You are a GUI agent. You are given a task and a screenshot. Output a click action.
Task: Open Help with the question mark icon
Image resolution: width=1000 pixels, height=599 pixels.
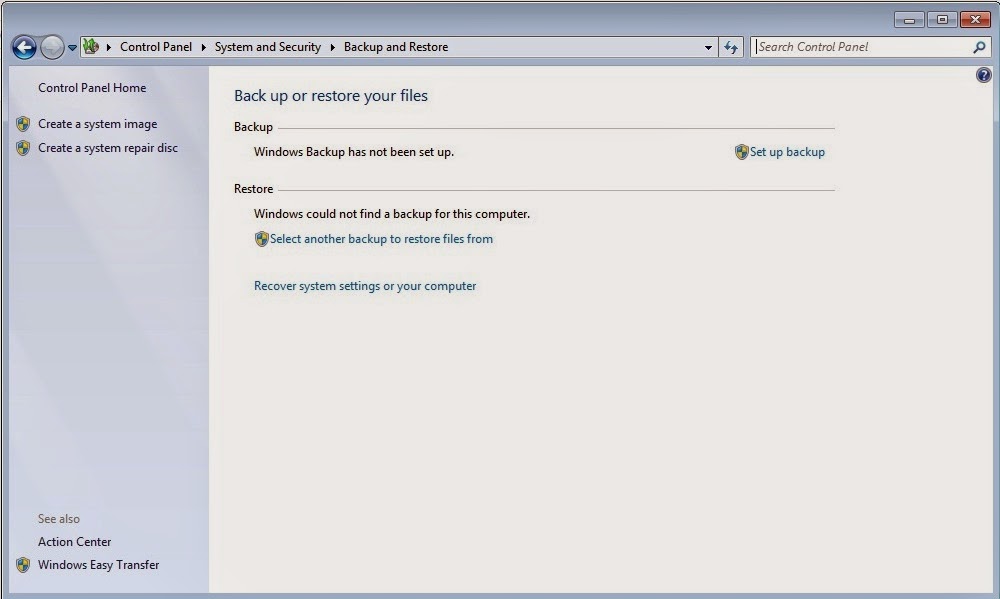coord(983,75)
